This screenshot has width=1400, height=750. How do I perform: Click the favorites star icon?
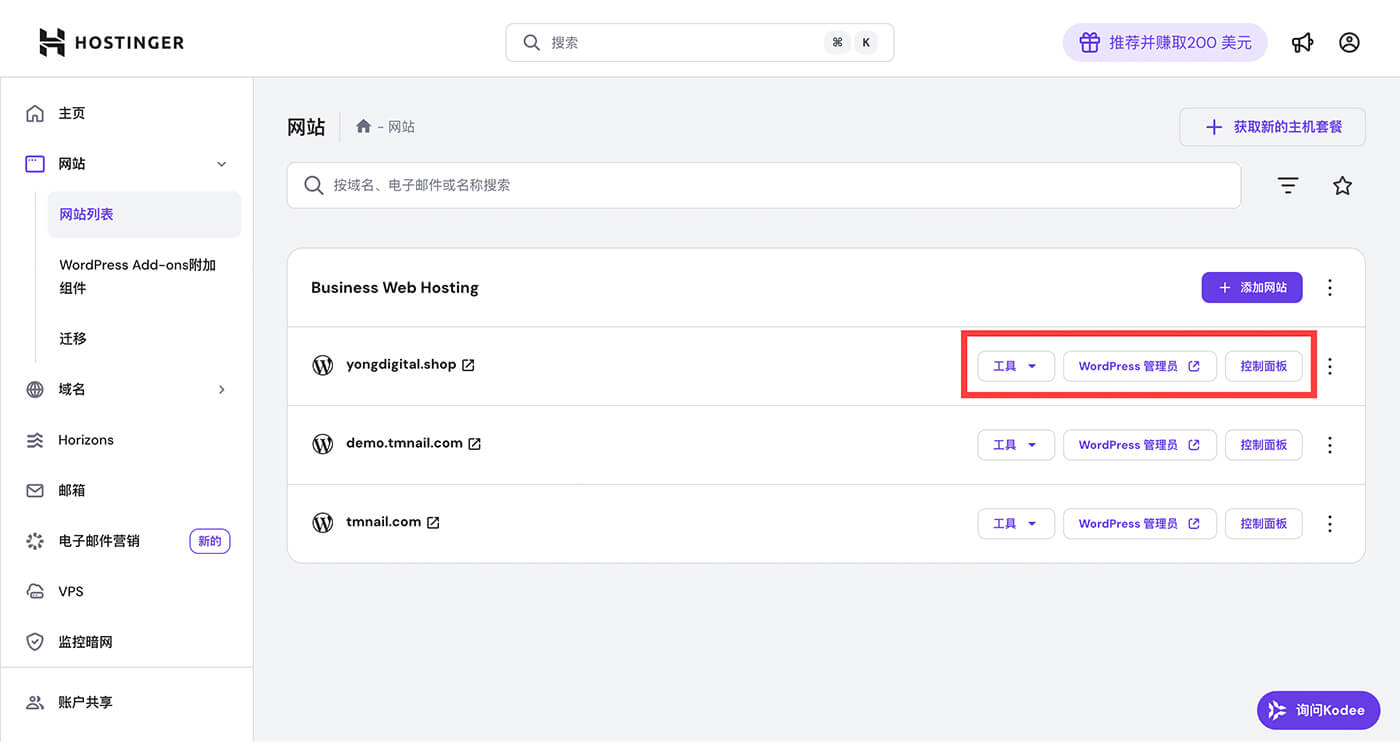coord(1342,185)
